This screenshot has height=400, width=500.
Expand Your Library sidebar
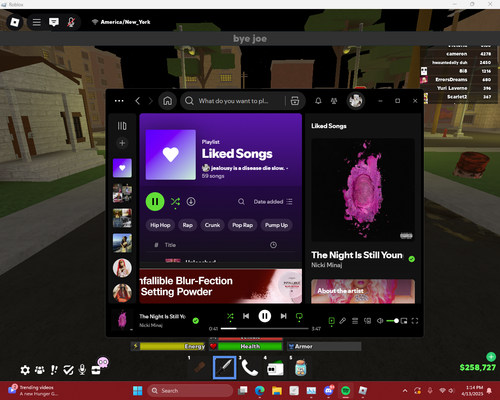pos(122,126)
